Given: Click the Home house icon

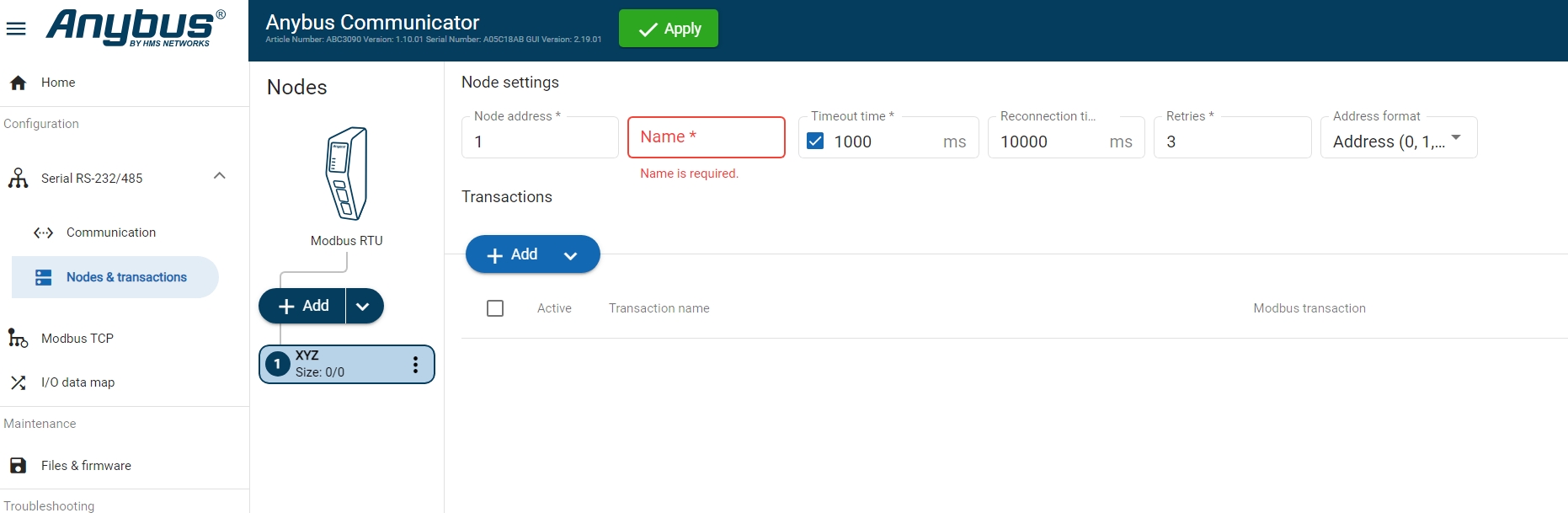Looking at the screenshot, I should point(18,83).
